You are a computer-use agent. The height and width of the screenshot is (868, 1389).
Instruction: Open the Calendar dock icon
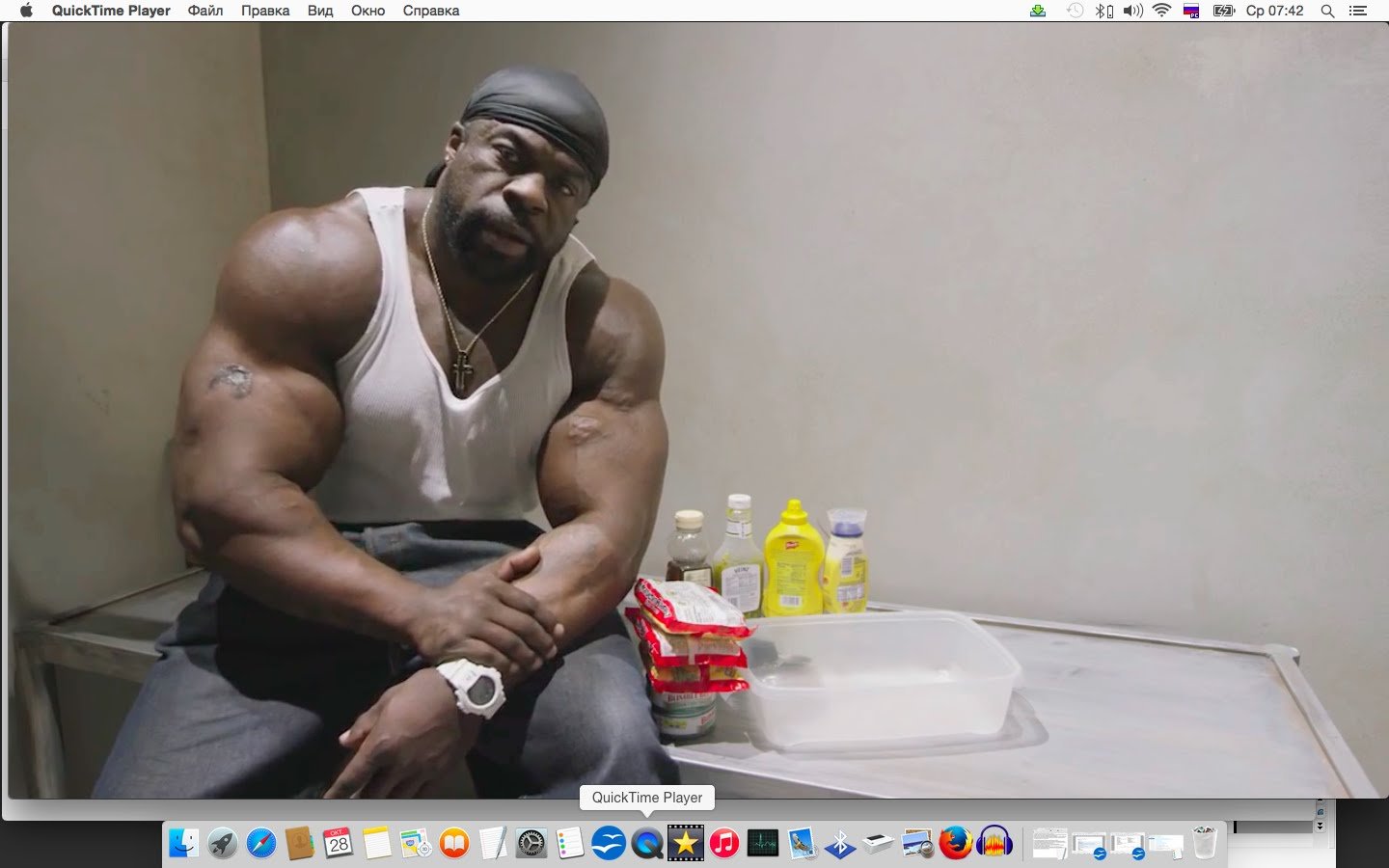338,844
